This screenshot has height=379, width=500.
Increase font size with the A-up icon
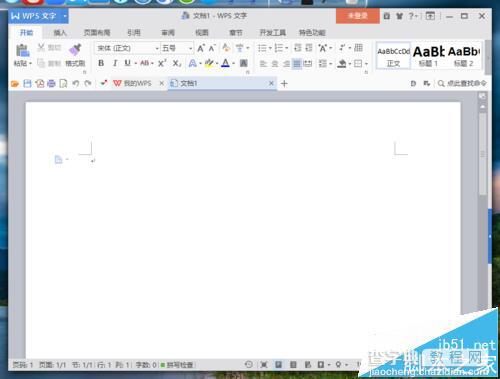[x=201, y=48]
